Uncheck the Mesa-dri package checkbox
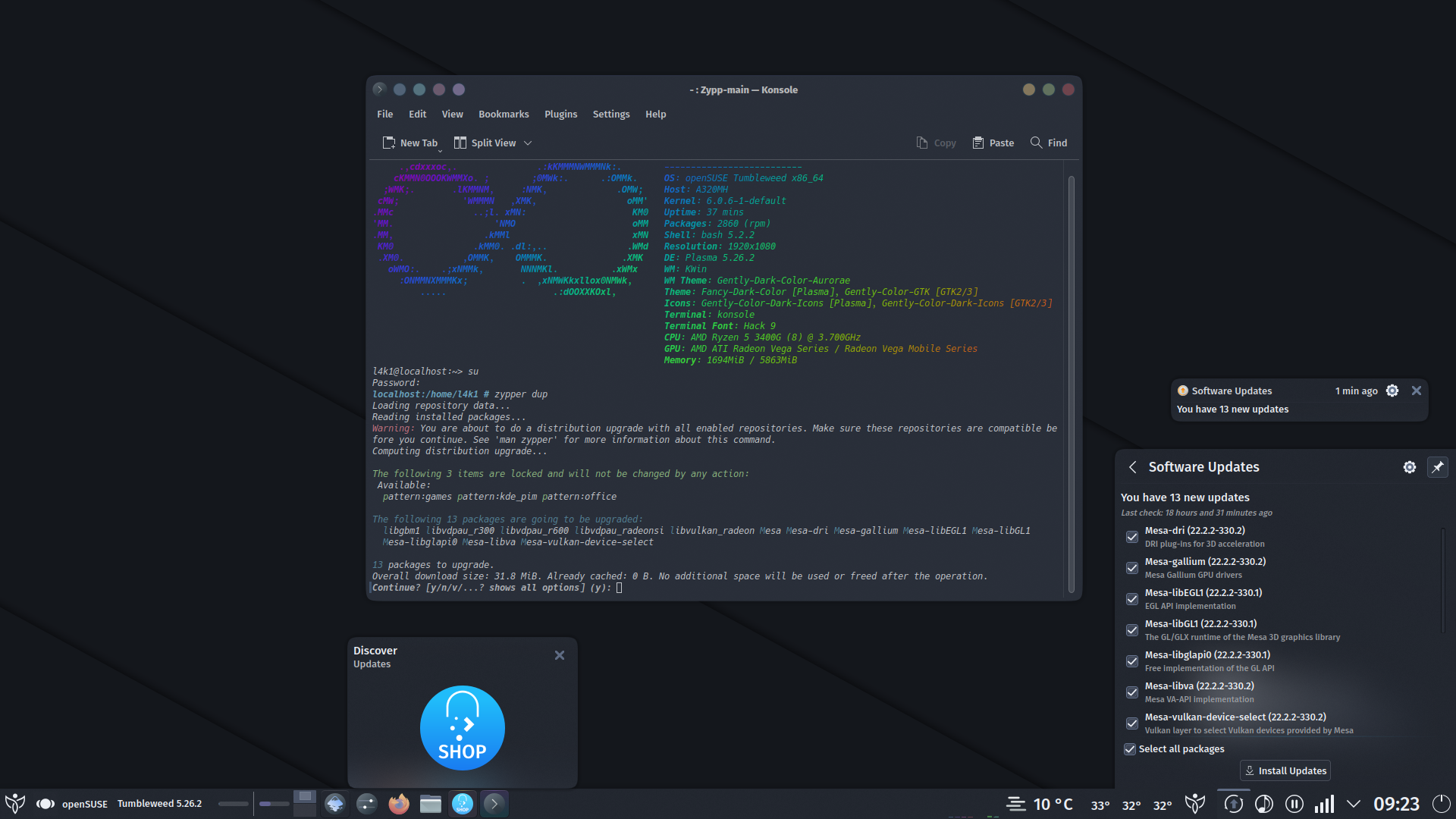The width and height of the screenshot is (1456, 819). pos(1132,537)
